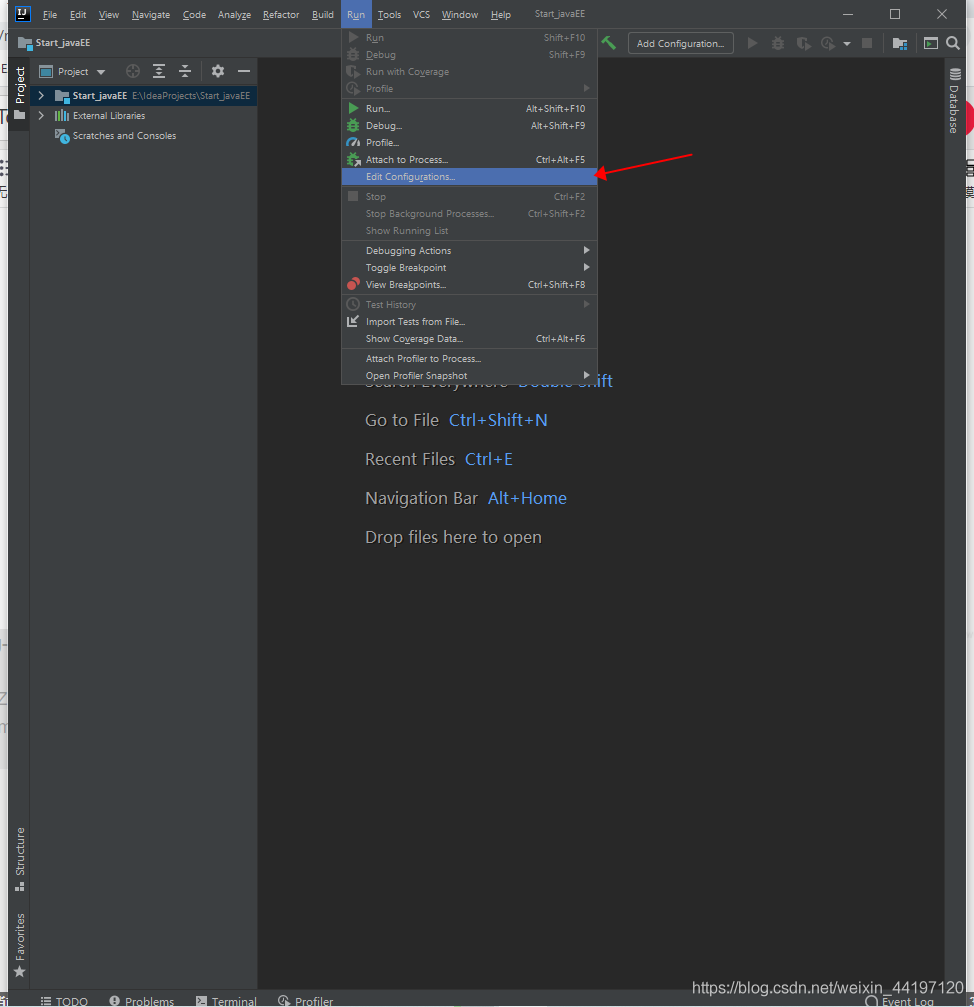Select Scratches and Consoles tree item
974x1007 pixels.
point(124,136)
